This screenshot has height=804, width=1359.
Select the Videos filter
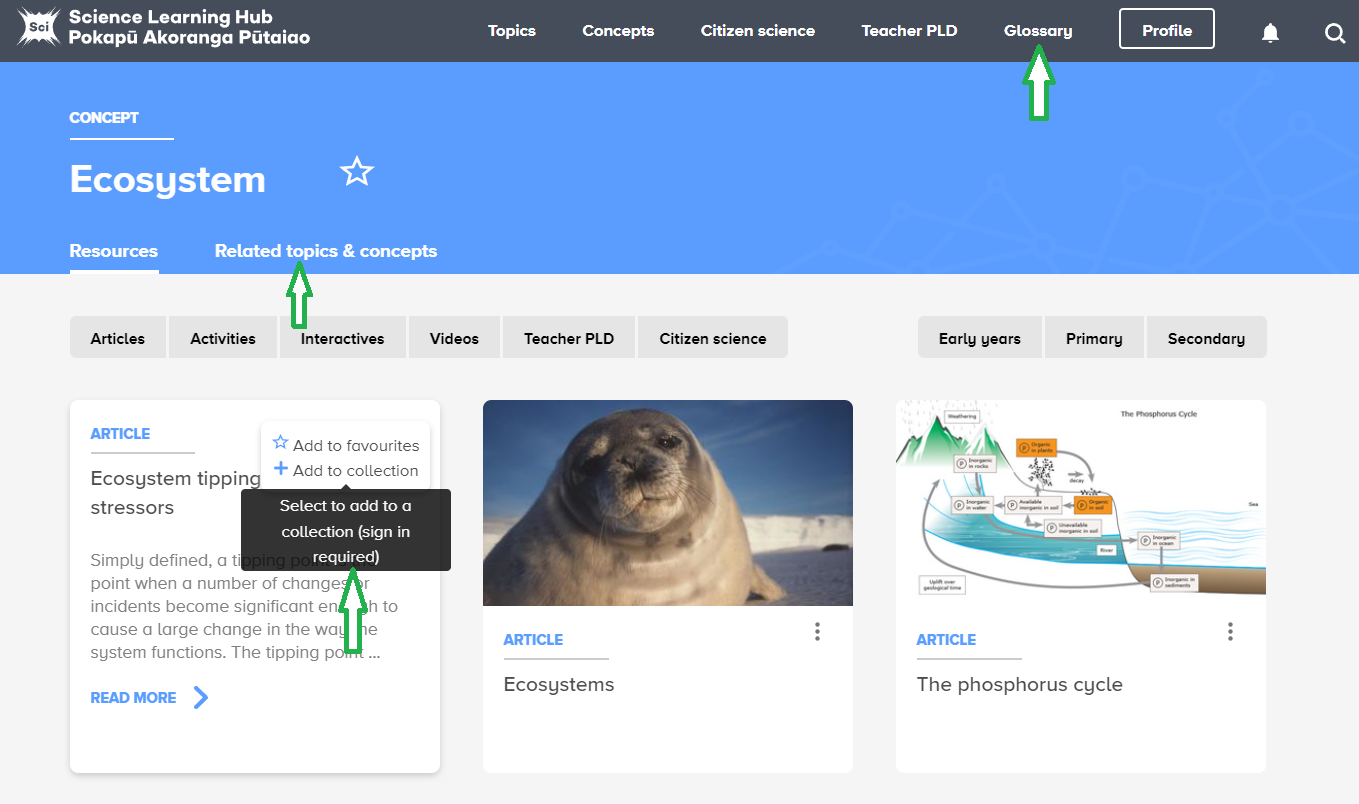454,337
